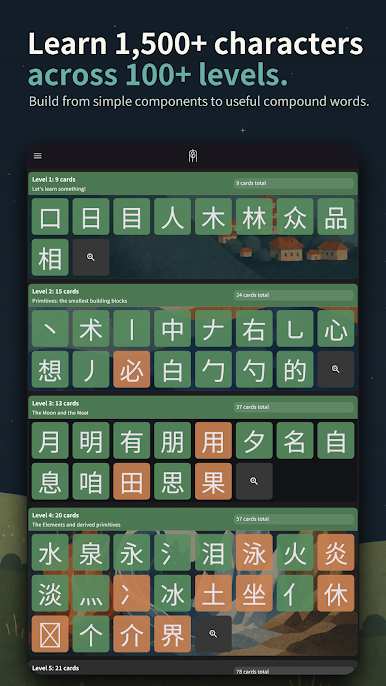
Task: Tap the 思 character card
Action: pyautogui.click(x=172, y=481)
